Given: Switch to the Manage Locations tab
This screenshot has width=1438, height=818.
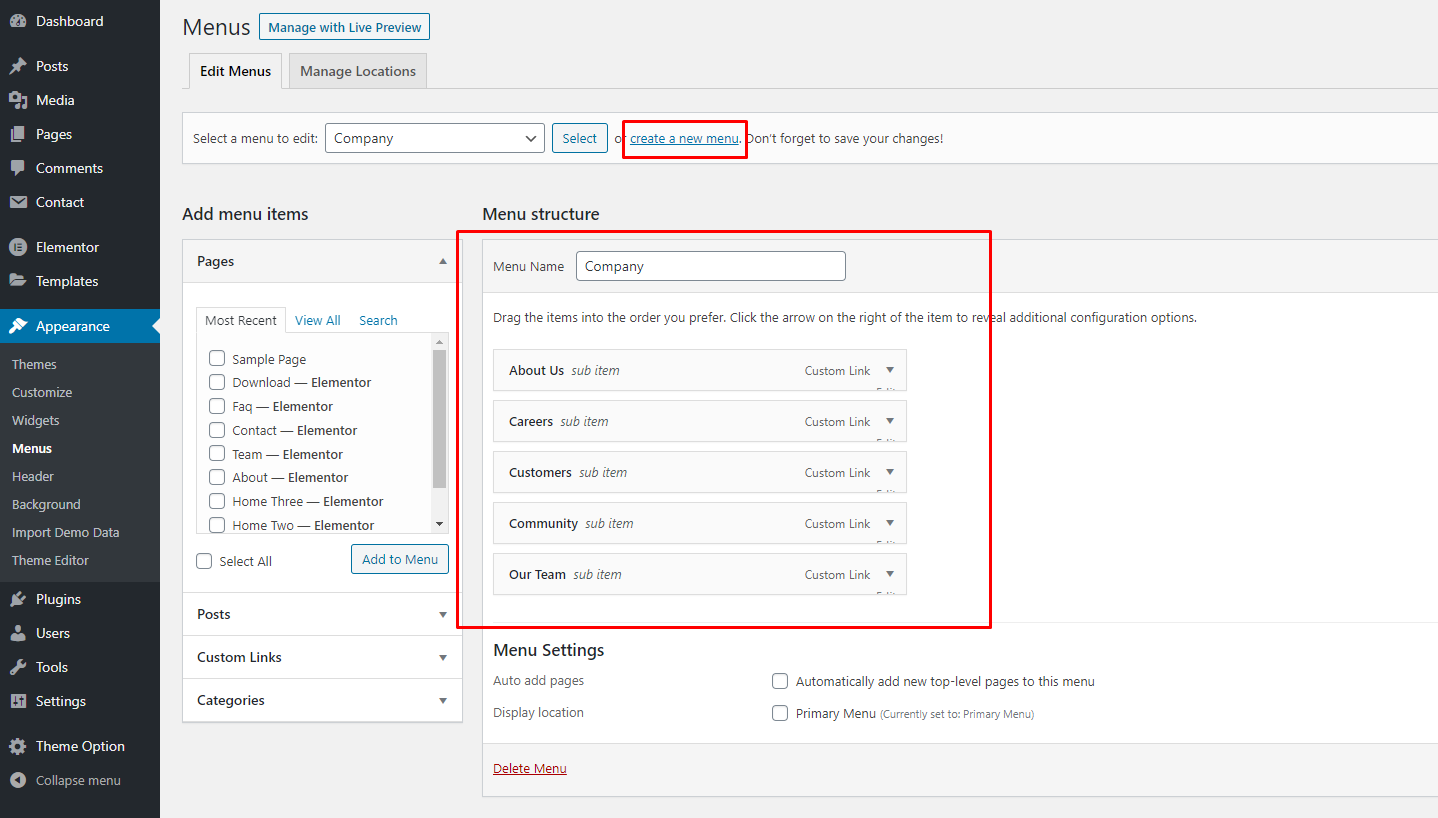Looking at the screenshot, I should tap(357, 71).
